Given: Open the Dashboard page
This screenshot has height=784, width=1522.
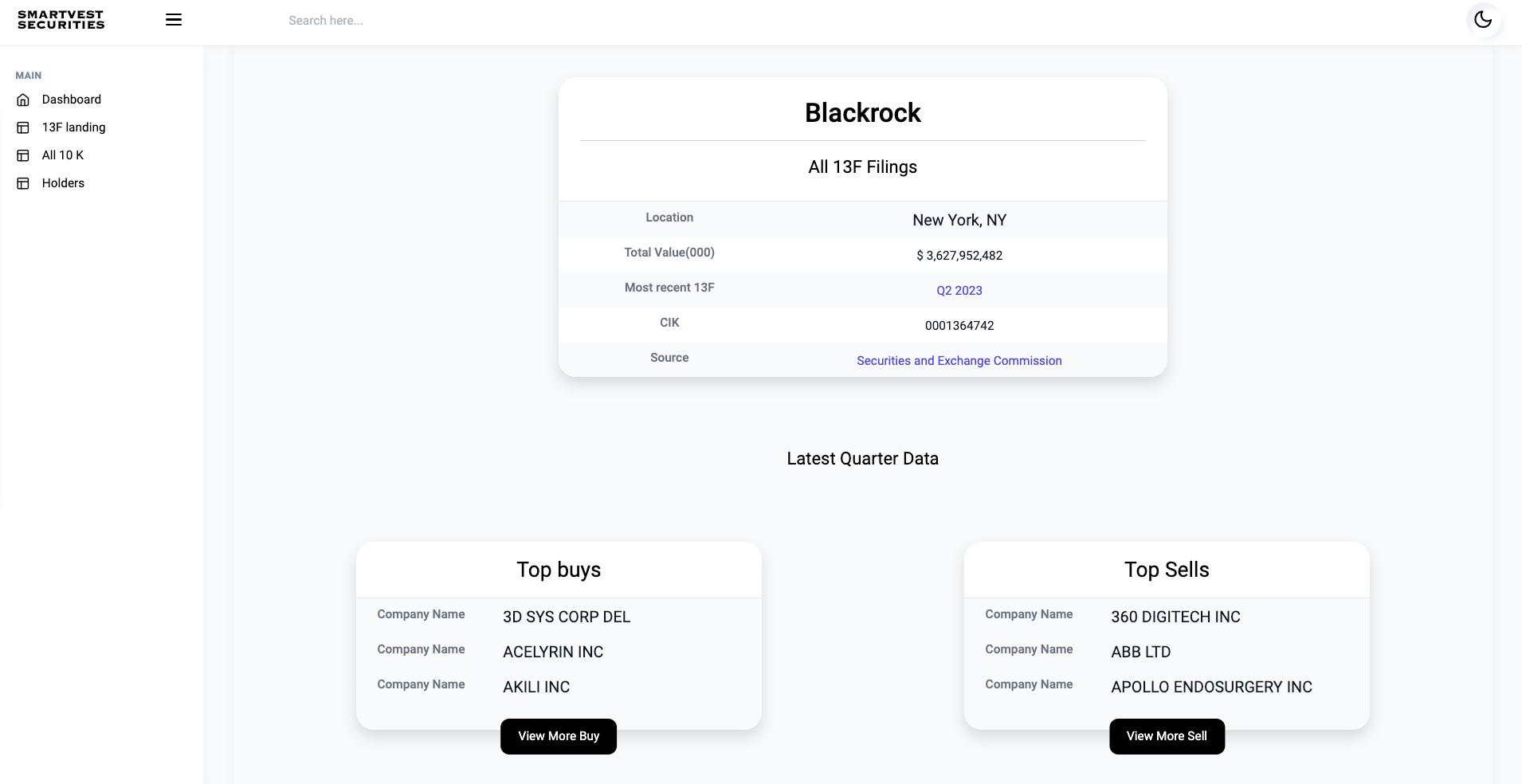Looking at the screenshot, I should pos(72,100).
